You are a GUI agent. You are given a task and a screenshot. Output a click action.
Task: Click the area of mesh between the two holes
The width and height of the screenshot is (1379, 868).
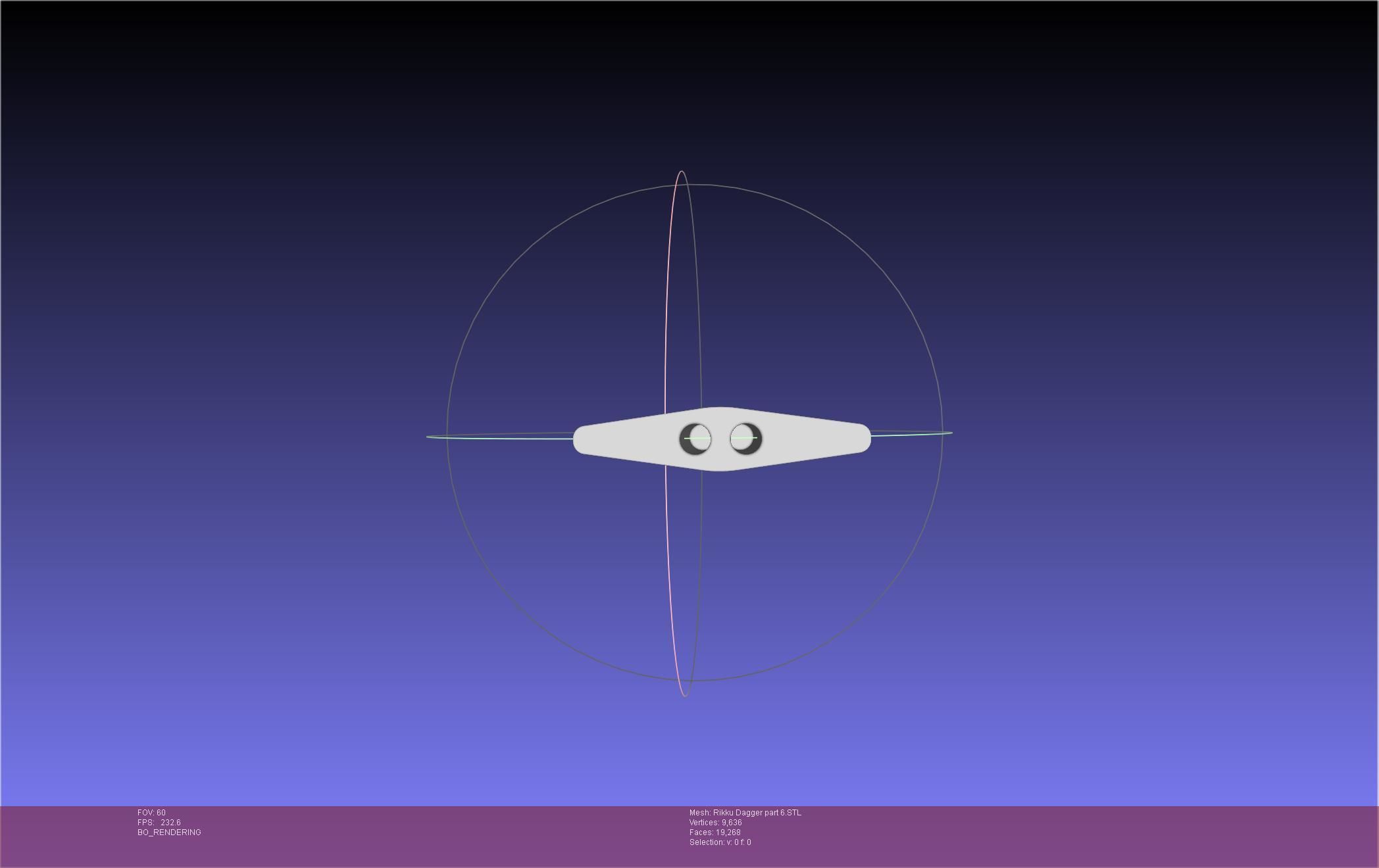(x=720, y=439)
